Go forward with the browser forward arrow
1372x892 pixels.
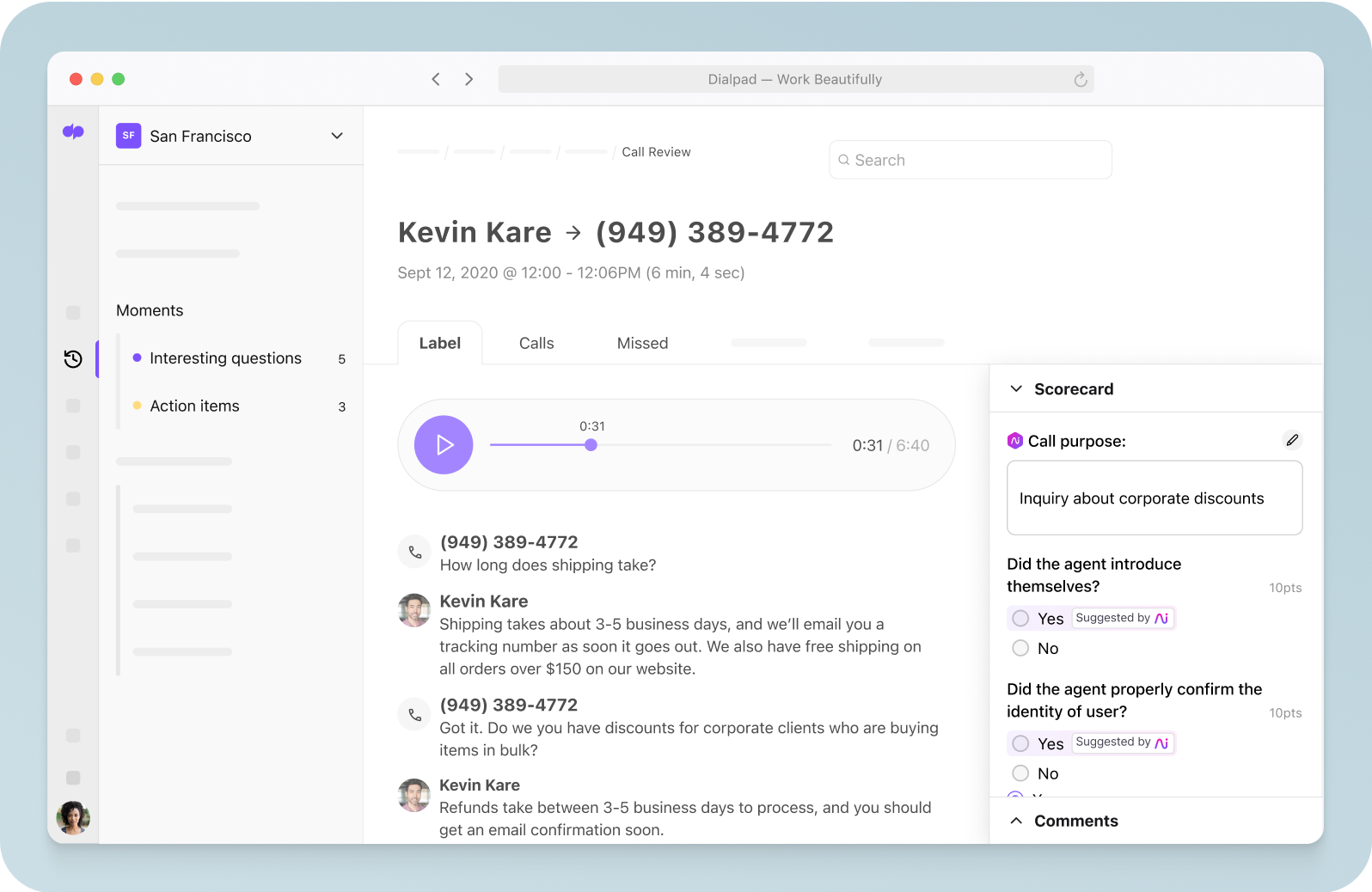pos(469,79)
